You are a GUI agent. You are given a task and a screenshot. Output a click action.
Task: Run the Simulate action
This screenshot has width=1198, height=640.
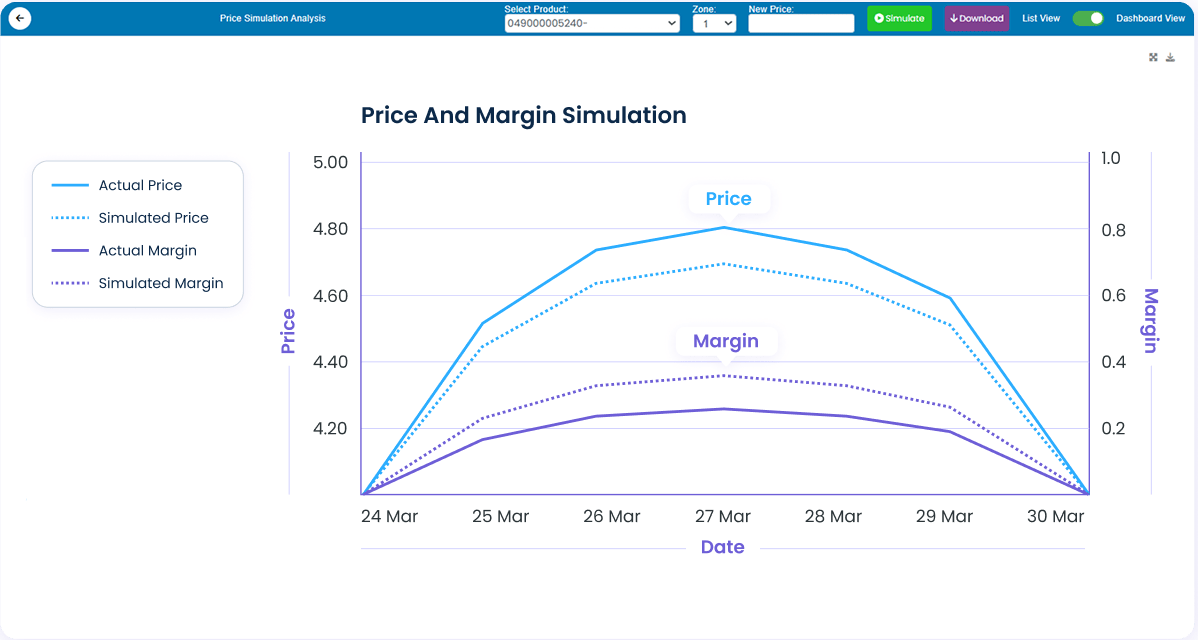tap(898, 18)
